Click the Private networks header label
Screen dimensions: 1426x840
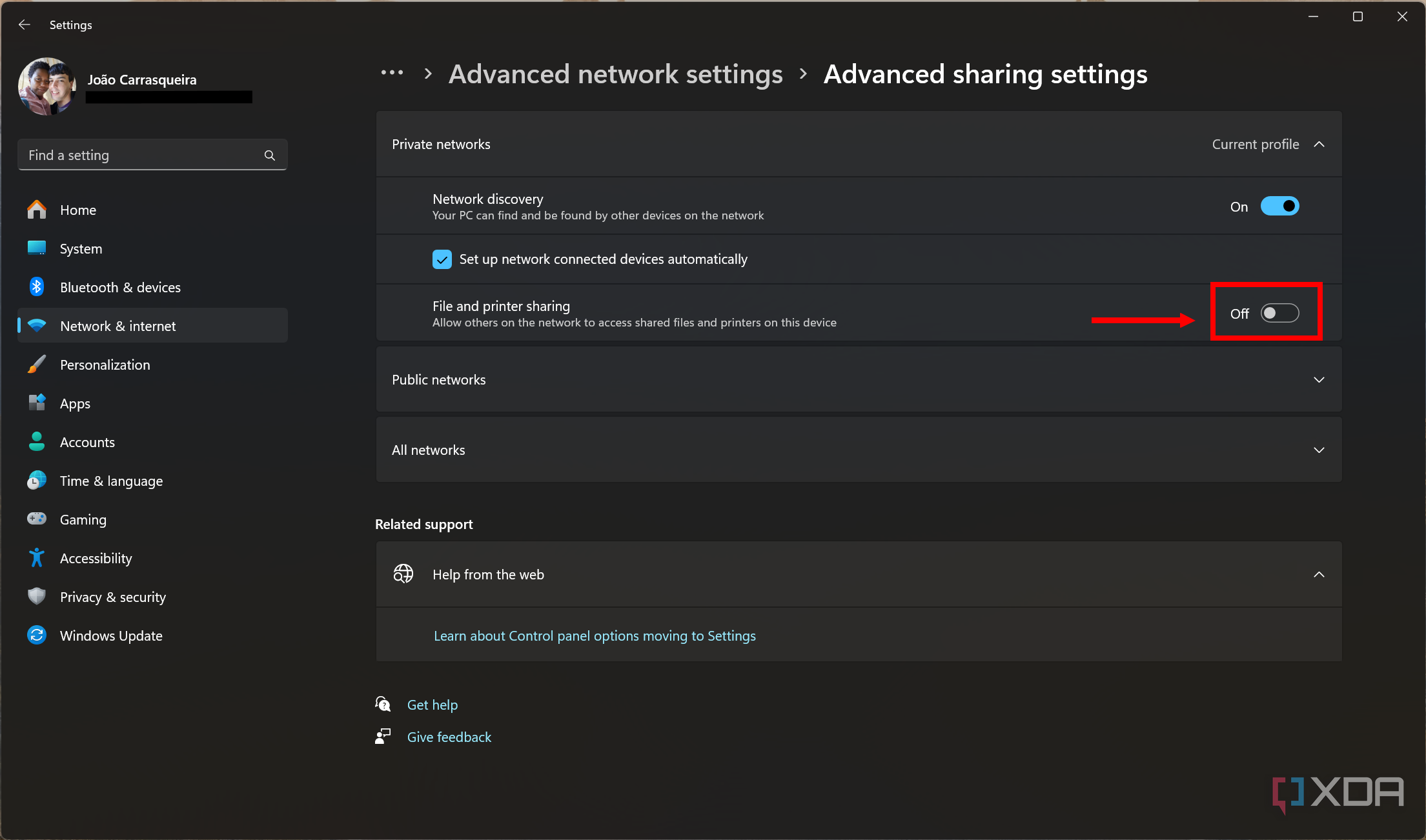[441, 145]
